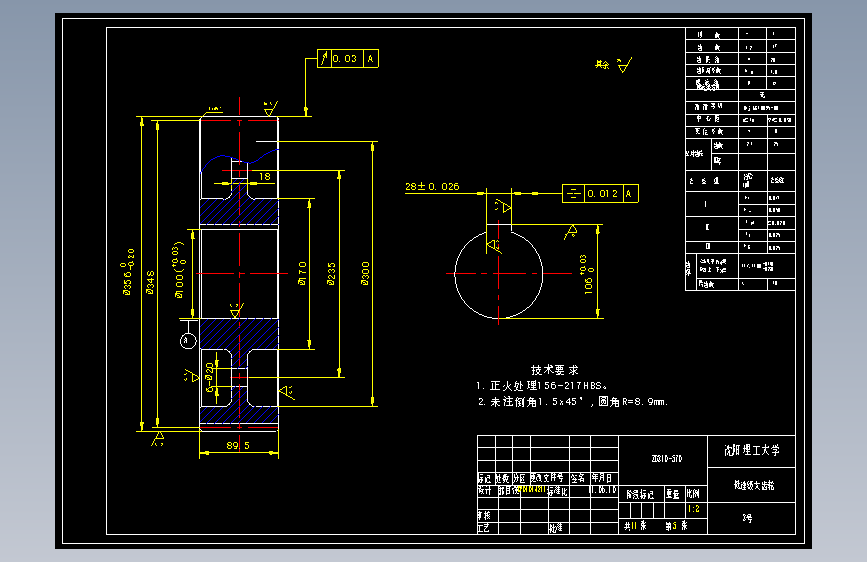Select the Ø170 diameter dimension
This screenshot has height=562, width=867.
302,273
